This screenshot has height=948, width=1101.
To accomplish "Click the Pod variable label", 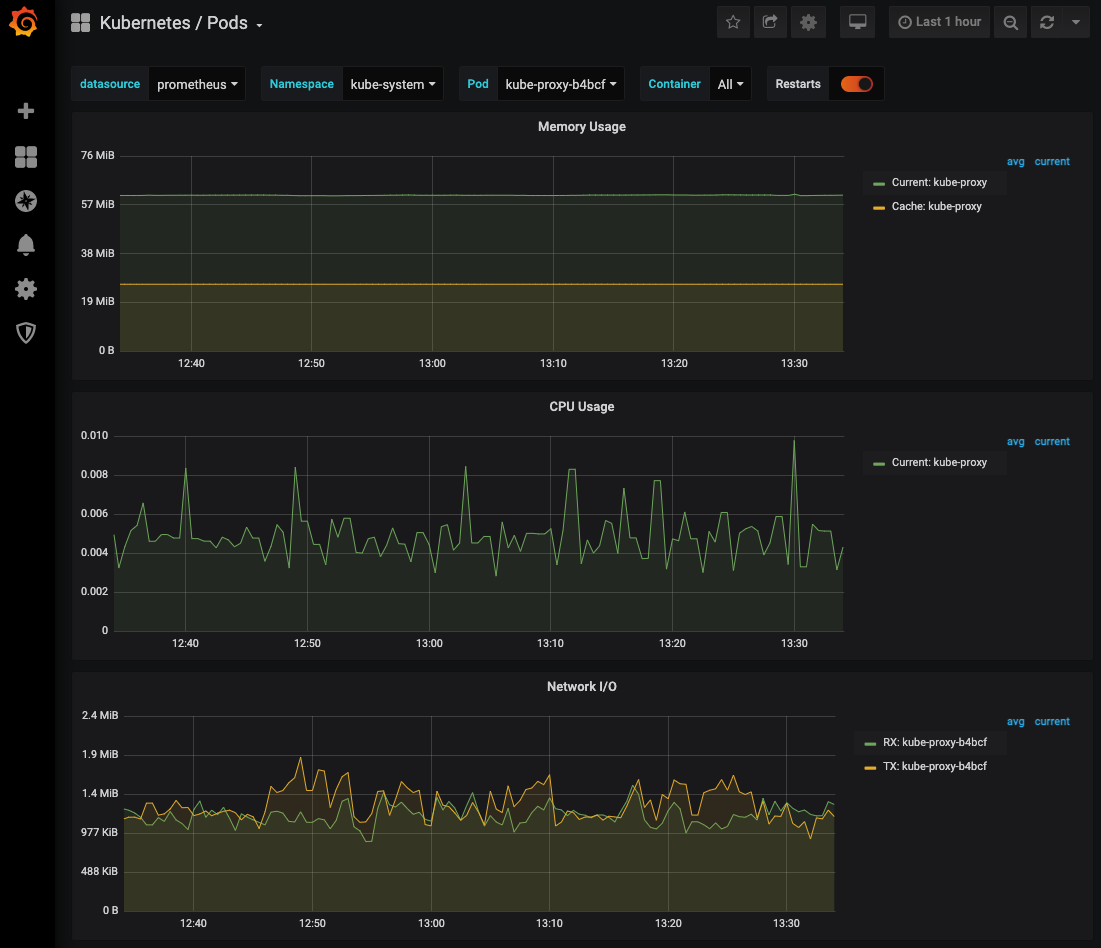I will pyautogui.click(x=478, y=84).
